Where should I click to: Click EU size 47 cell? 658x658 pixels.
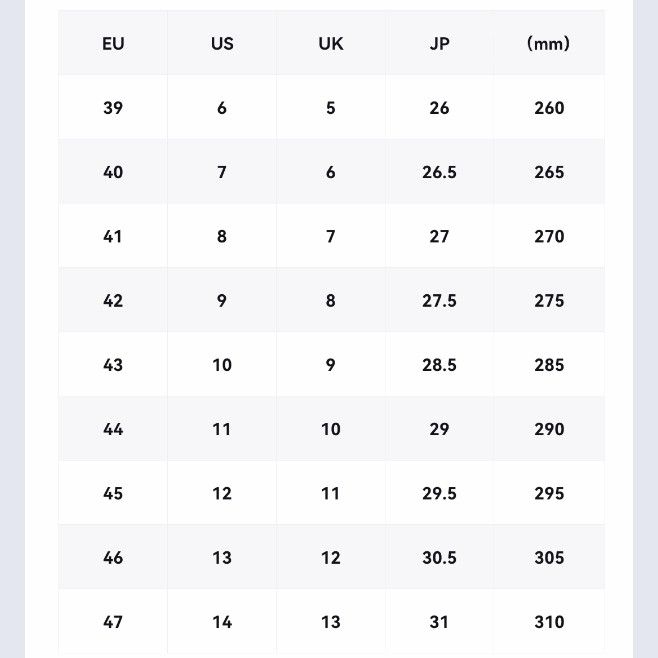click(x=113, y=621)
